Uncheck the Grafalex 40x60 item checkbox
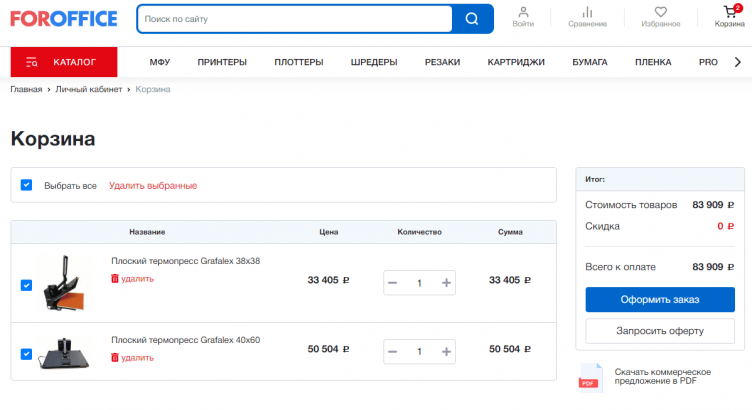The image size is (752, 410). pos(26,353)
